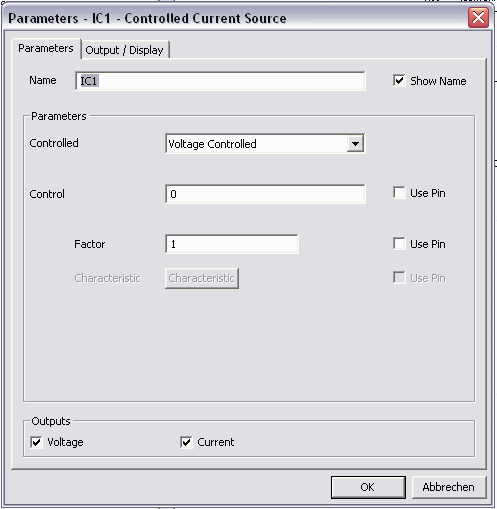Click the Show Name label text

coord(438,81)
